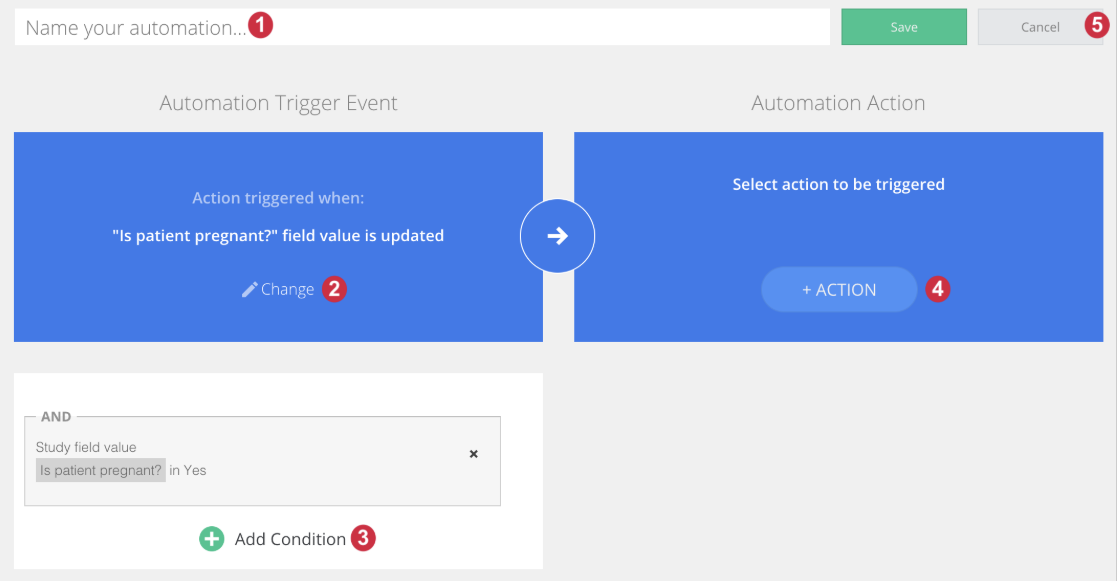Remove the condition with the x icon
Image resolution: width=1117 pixels, height=581 pixels.
pyautogui.click(x=474, y=454)
